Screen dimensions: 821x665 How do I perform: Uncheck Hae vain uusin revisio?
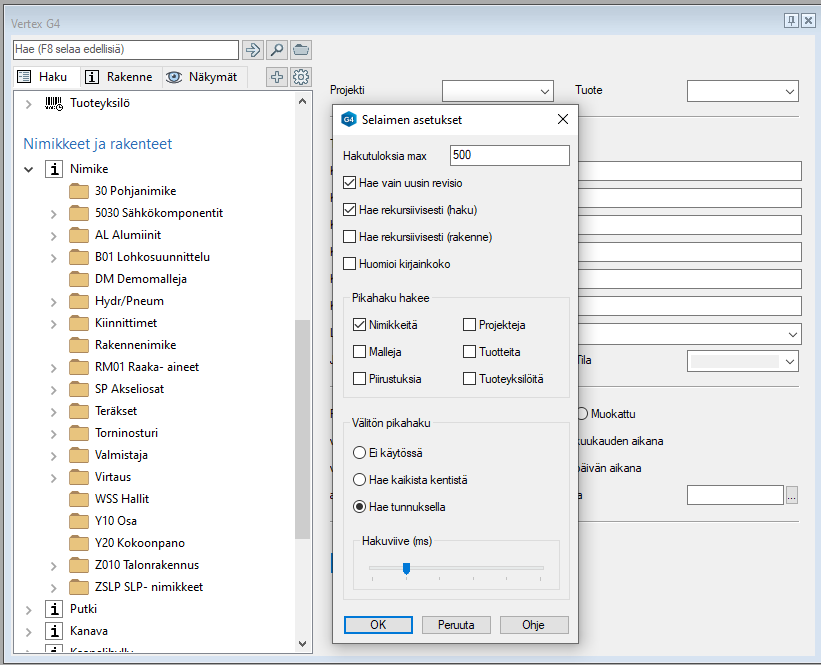tap(349, 183)
